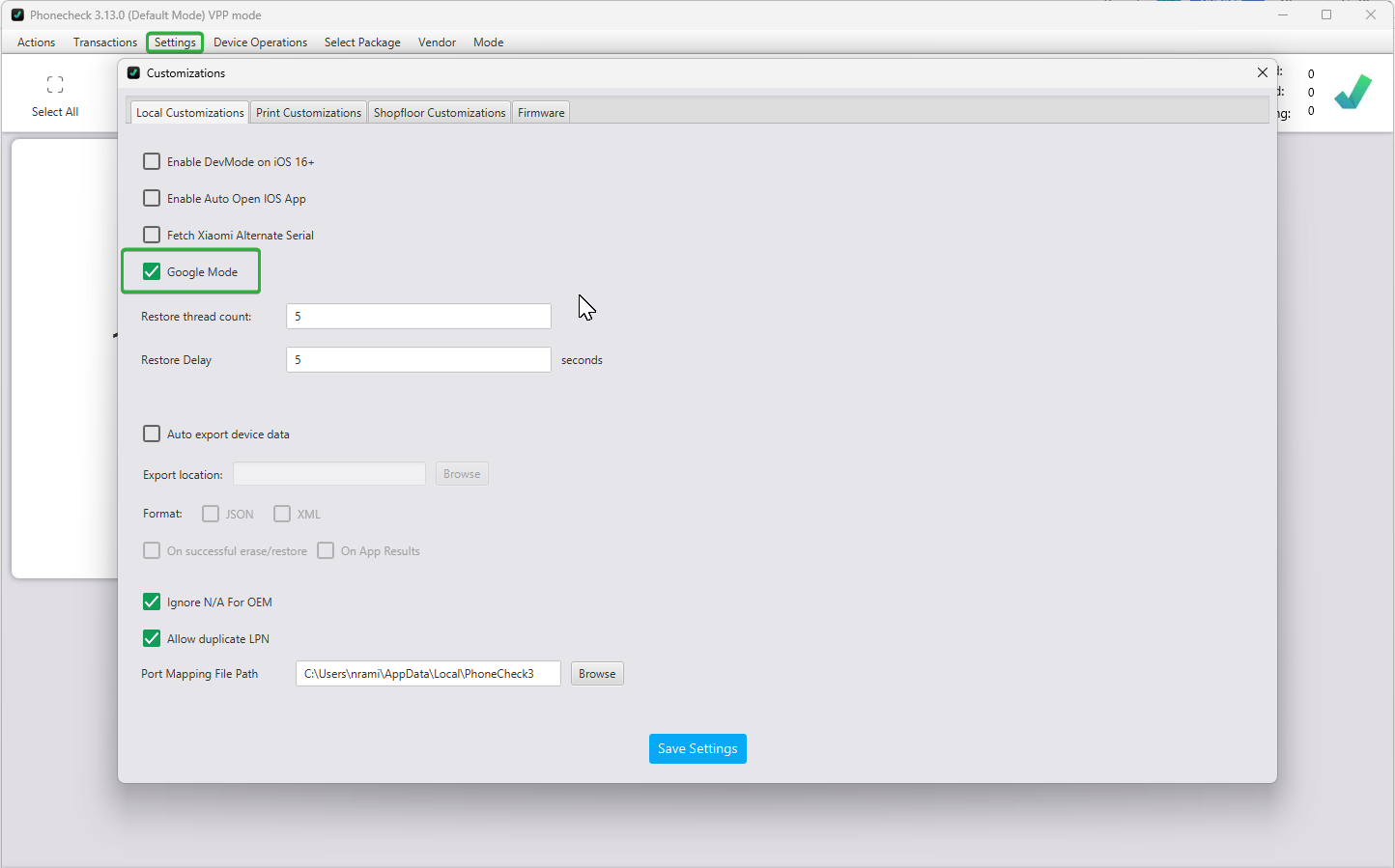1395x868 pixels.
Task: Click the Restore thread count field
Action: click(x=418, y=317)
